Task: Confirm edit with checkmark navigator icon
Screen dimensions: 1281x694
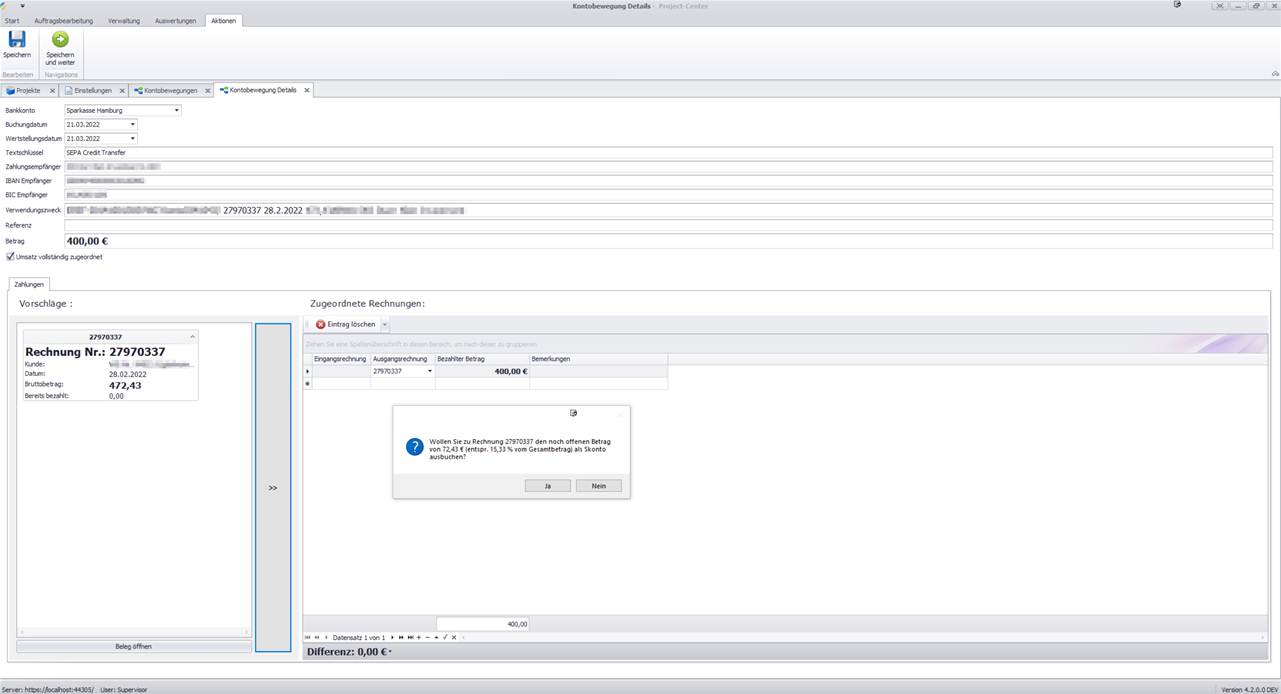Action: 445,637
